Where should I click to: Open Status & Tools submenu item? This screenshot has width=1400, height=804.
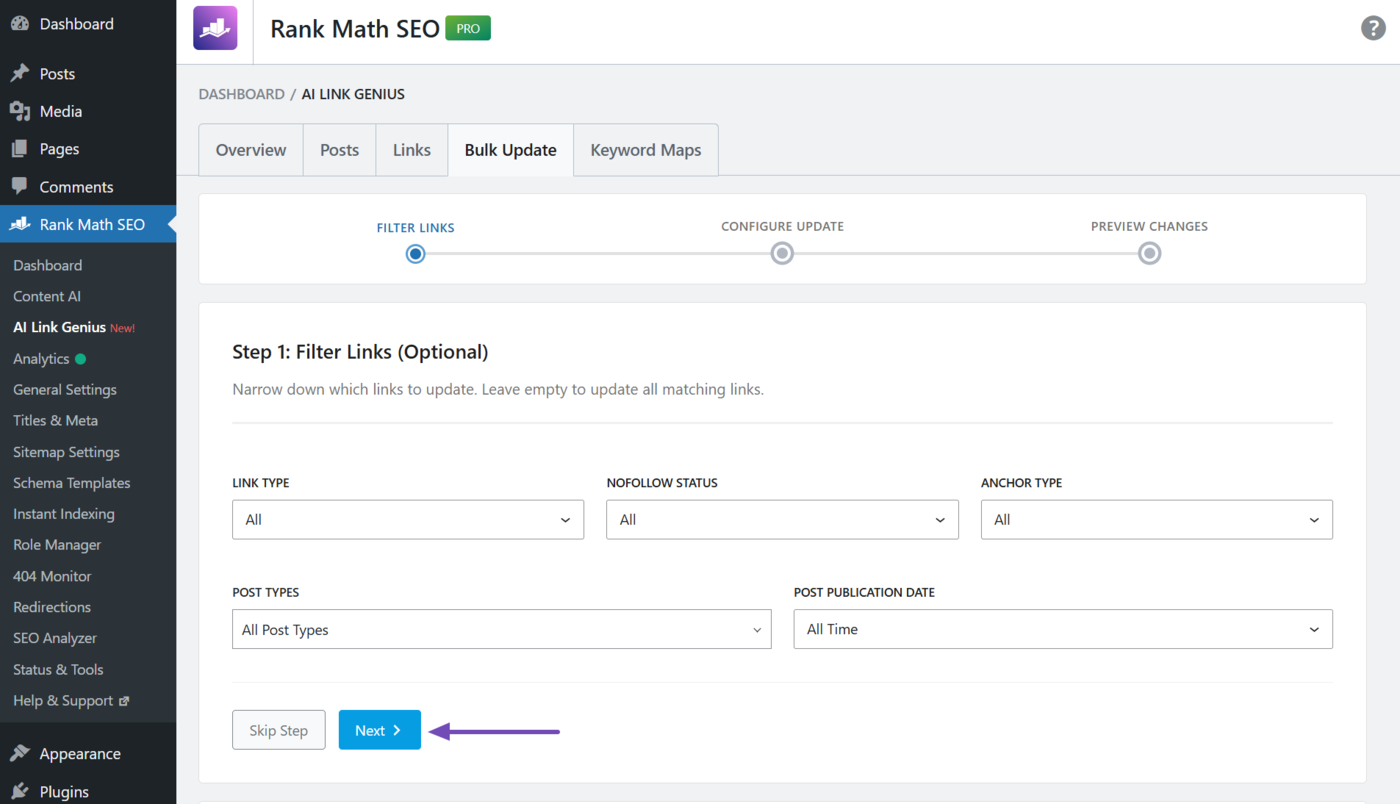(x=58, y=670)
